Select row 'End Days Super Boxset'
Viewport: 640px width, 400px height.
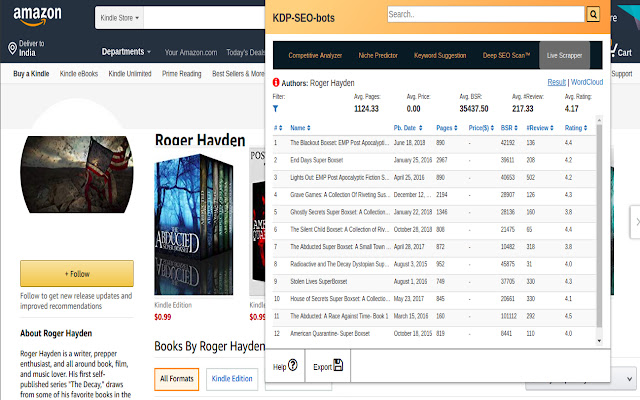(434, 160)
